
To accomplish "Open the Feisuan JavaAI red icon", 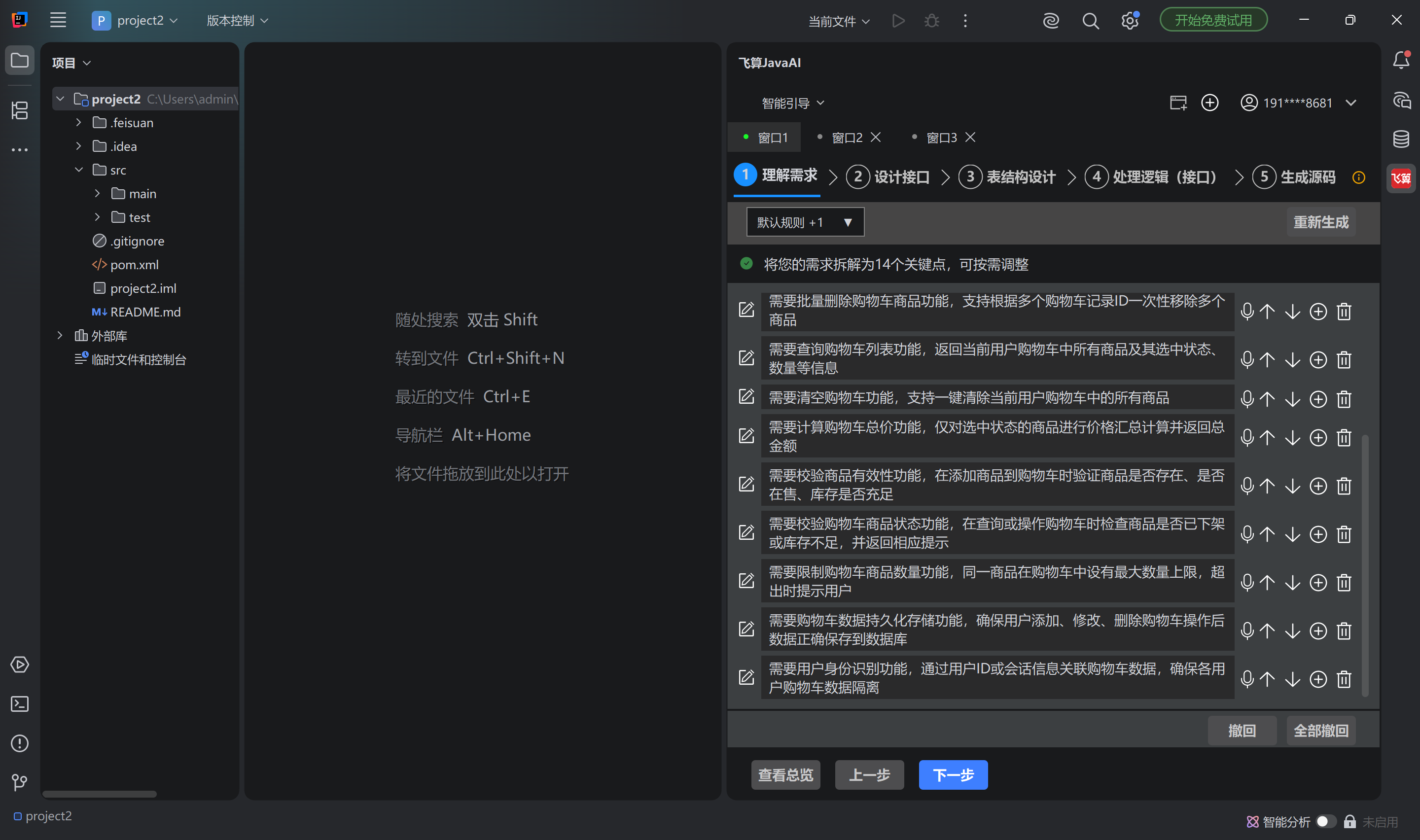I will point(1401,178).
